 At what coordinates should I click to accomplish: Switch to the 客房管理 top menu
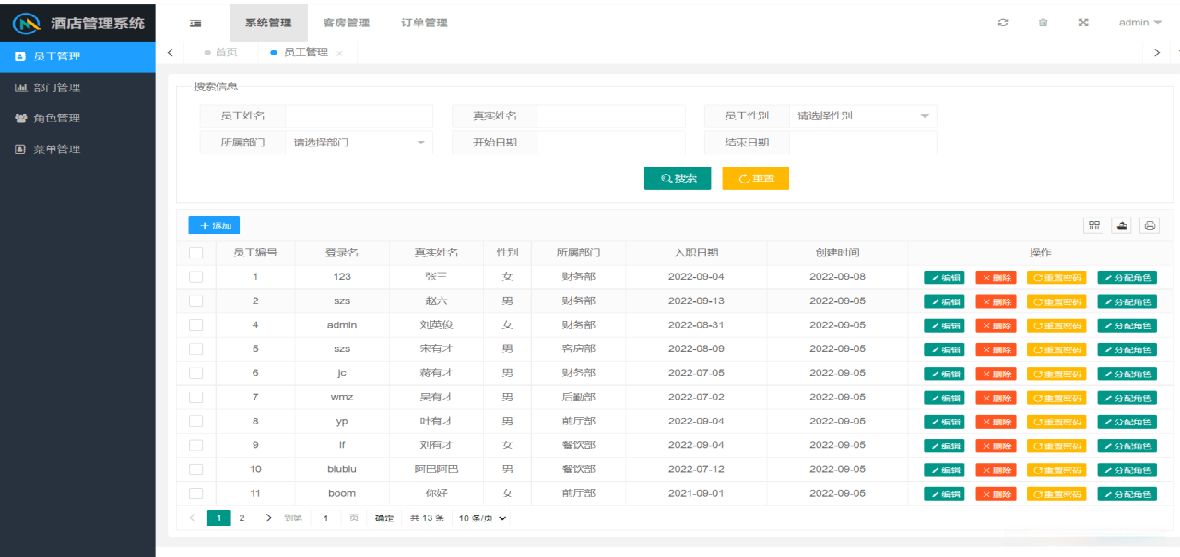tap(346, 23)
